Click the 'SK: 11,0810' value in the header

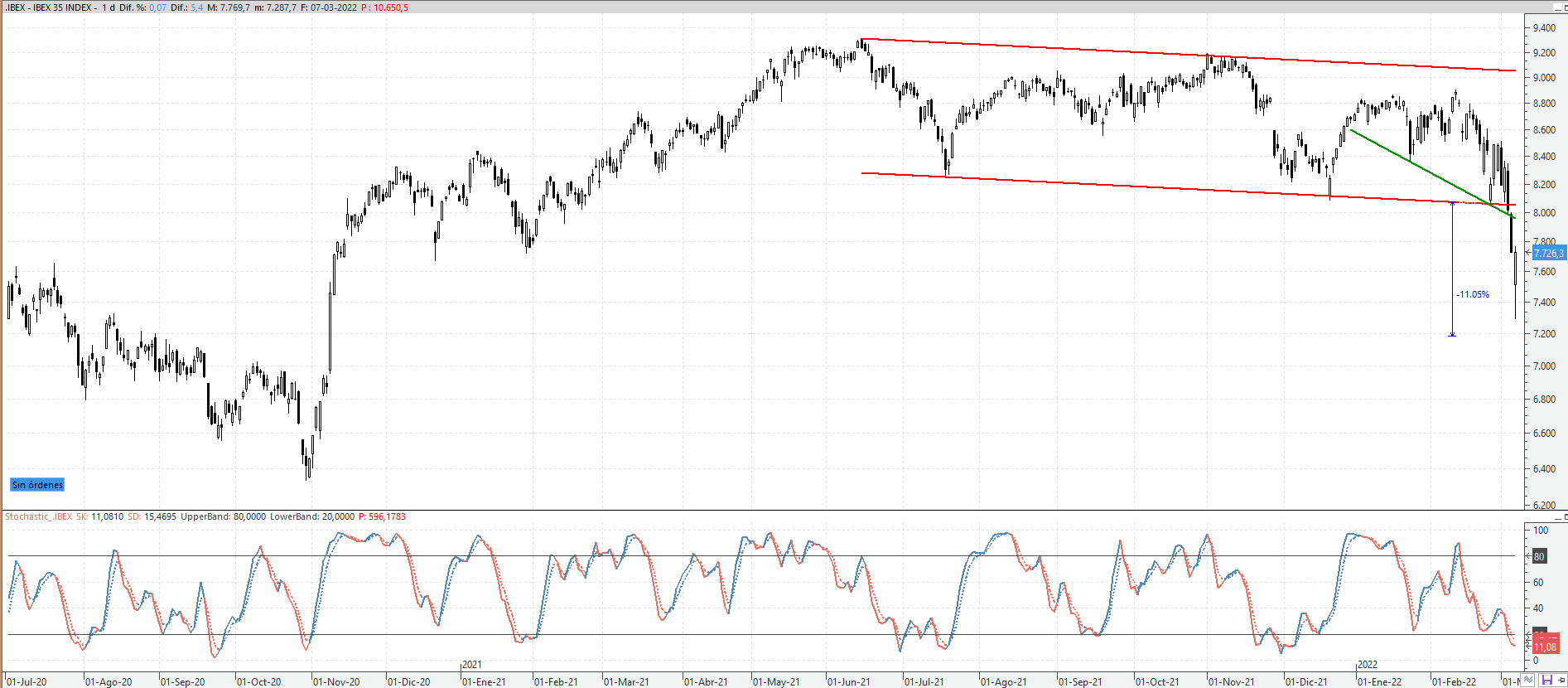point(99,516)
